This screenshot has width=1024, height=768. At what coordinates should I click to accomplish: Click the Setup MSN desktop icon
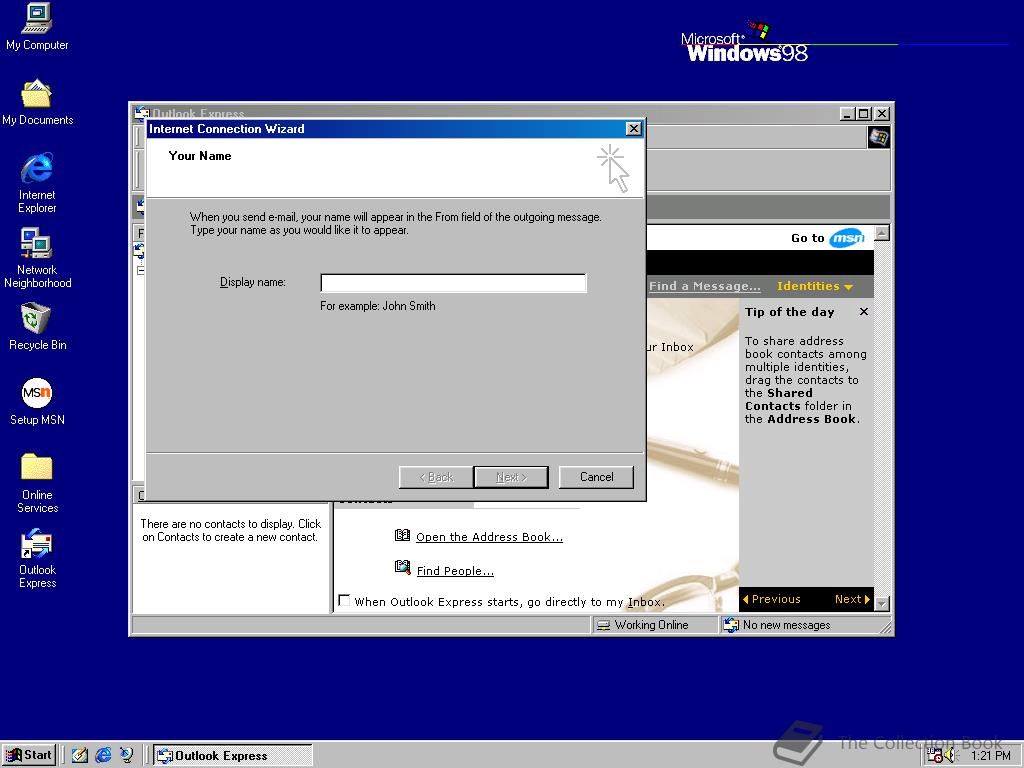coord(37,402)
